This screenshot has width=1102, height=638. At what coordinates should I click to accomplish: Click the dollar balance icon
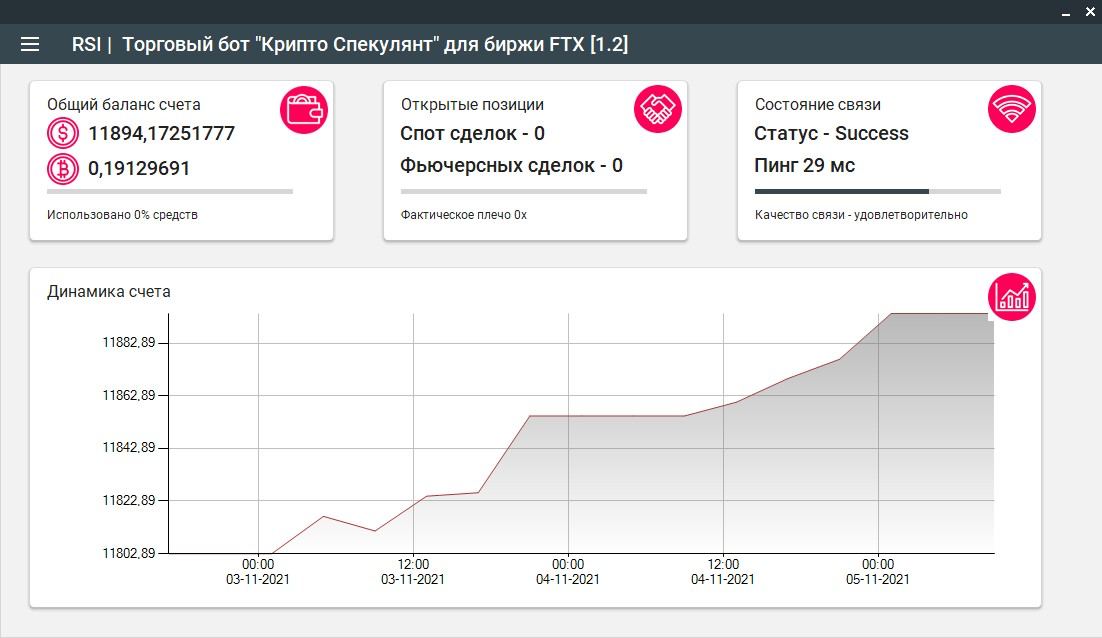(63, 133)
